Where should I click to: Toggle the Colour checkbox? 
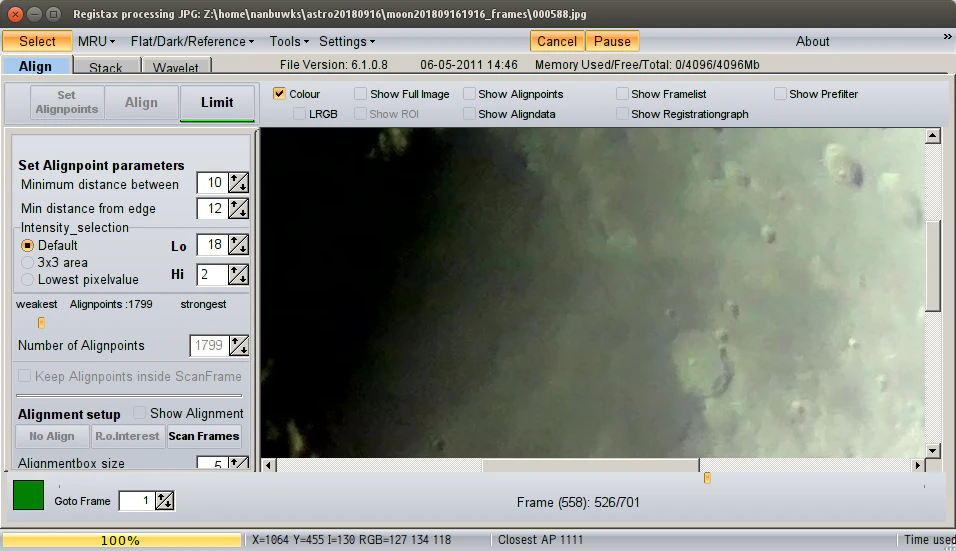tap(279, 94)
